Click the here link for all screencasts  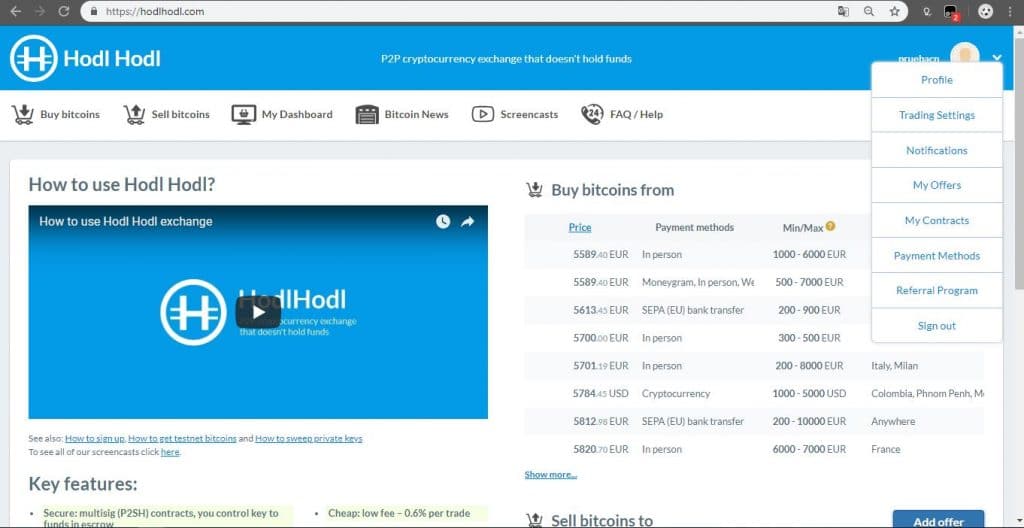pyautogui.click(x=170, y=452)
